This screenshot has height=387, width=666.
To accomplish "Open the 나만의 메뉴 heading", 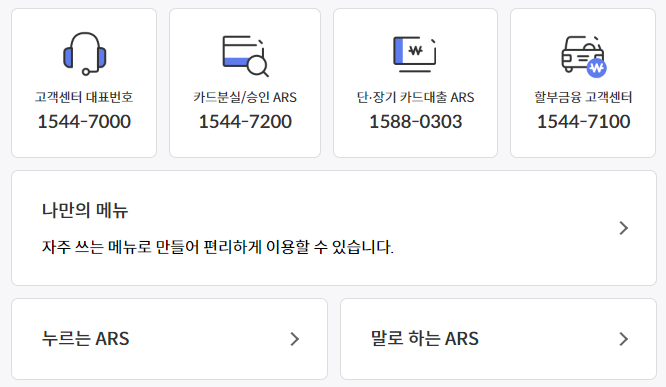I will pyautogui.click(x=85, y=210).
